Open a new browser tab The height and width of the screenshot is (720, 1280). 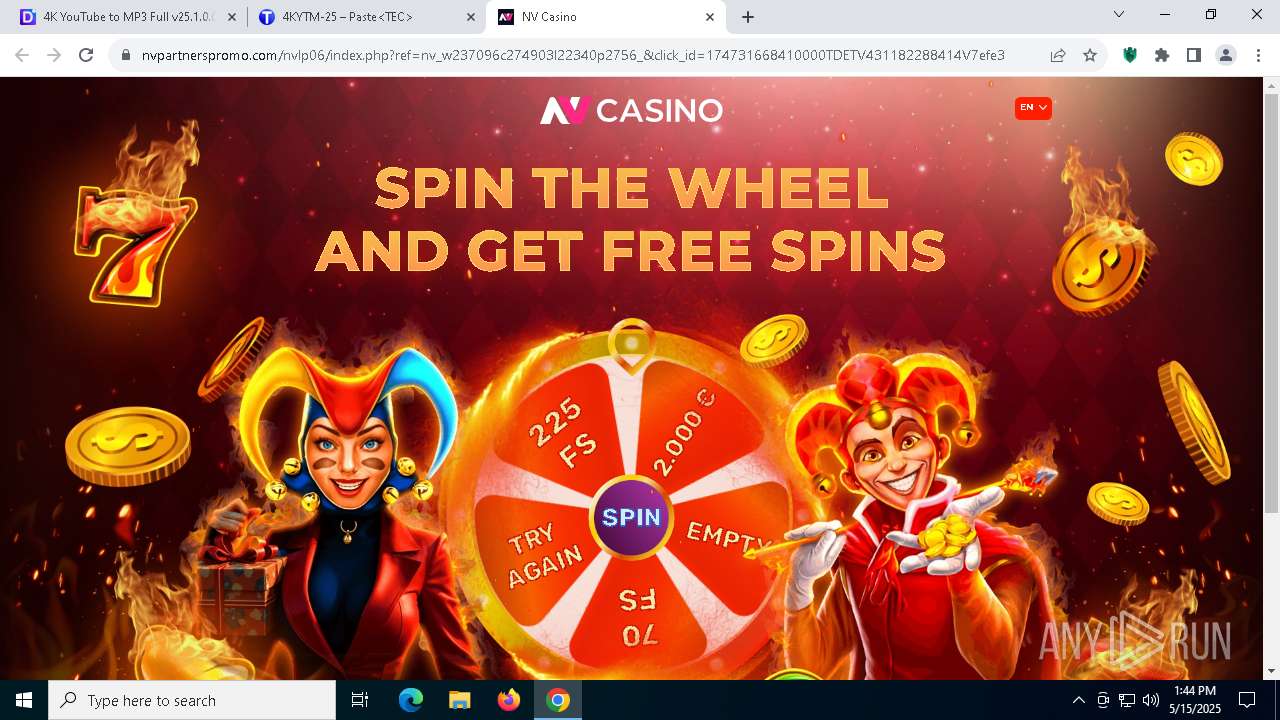point(747,17)
